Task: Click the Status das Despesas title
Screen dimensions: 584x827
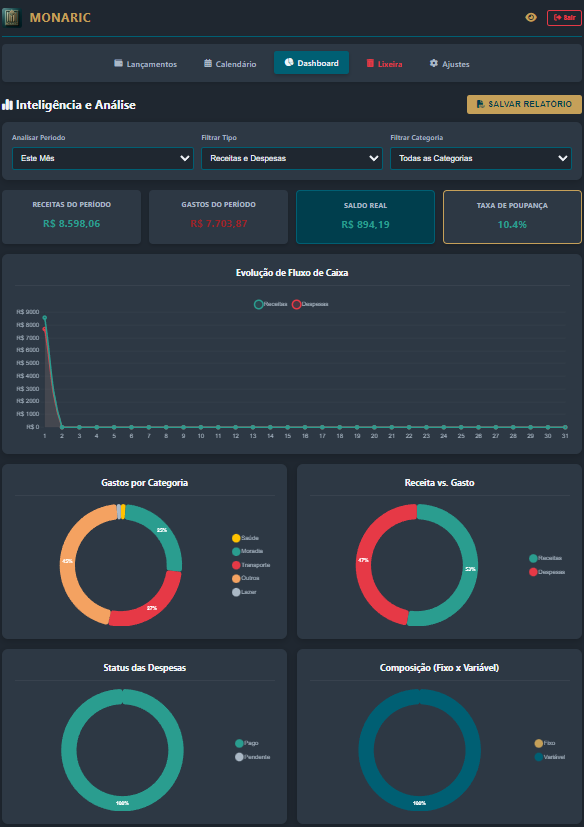Action: tap(145, 668)
